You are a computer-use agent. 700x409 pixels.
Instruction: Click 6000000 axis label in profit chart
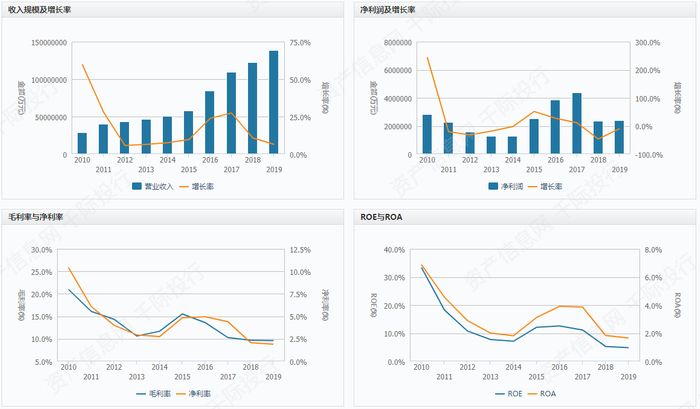pos(397,71)
